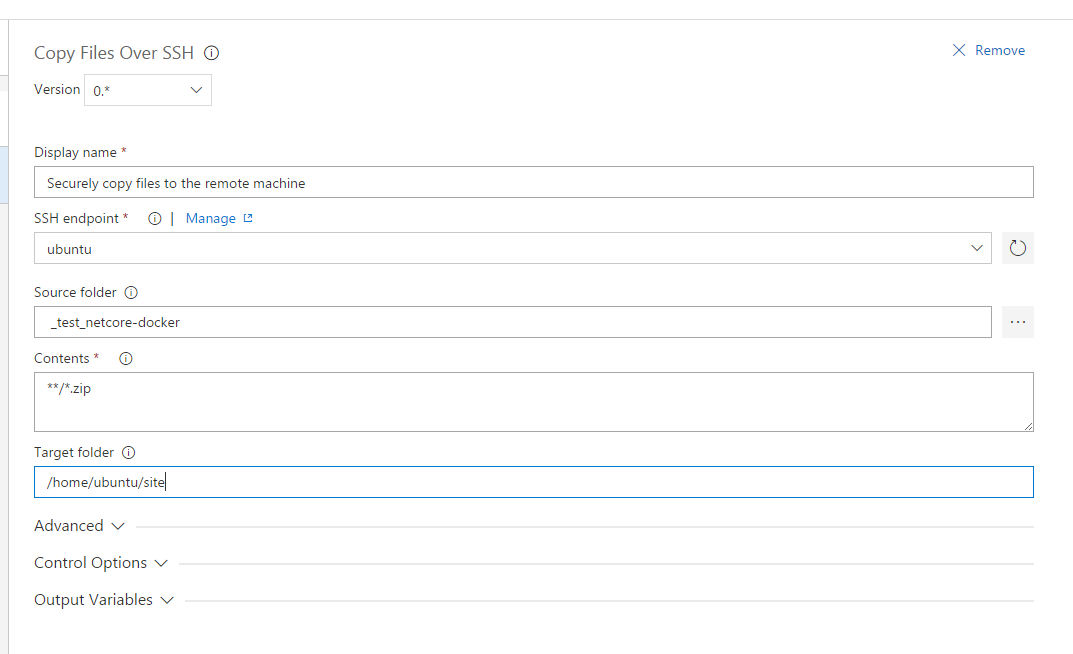Browse source folder with ellipsis button
Screen dimensions: 1073x654
(x=1018, y=322)
